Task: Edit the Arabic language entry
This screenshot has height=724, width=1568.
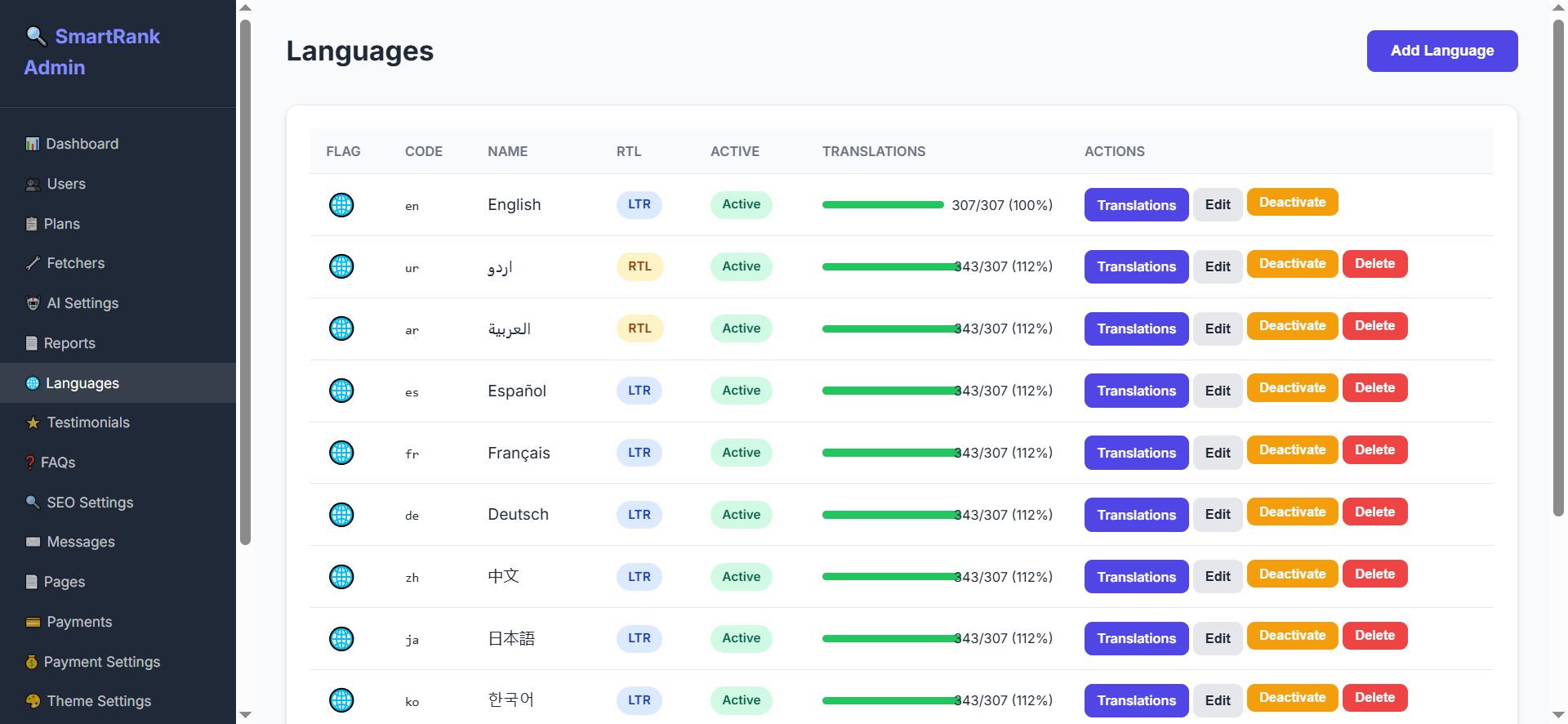Action: tap(1217, 328)
